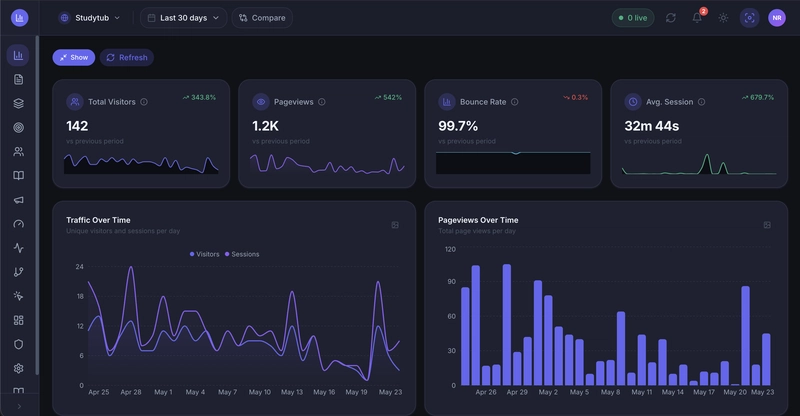This screenshot has width=800, height=416.
Task: Click the 542% change indicator
Action: tap(388, 97)
